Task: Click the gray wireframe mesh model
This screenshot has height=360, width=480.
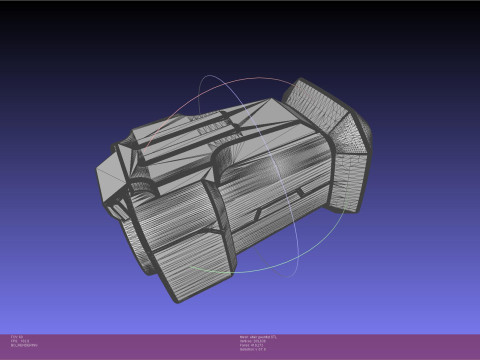Action: point(233,190)
